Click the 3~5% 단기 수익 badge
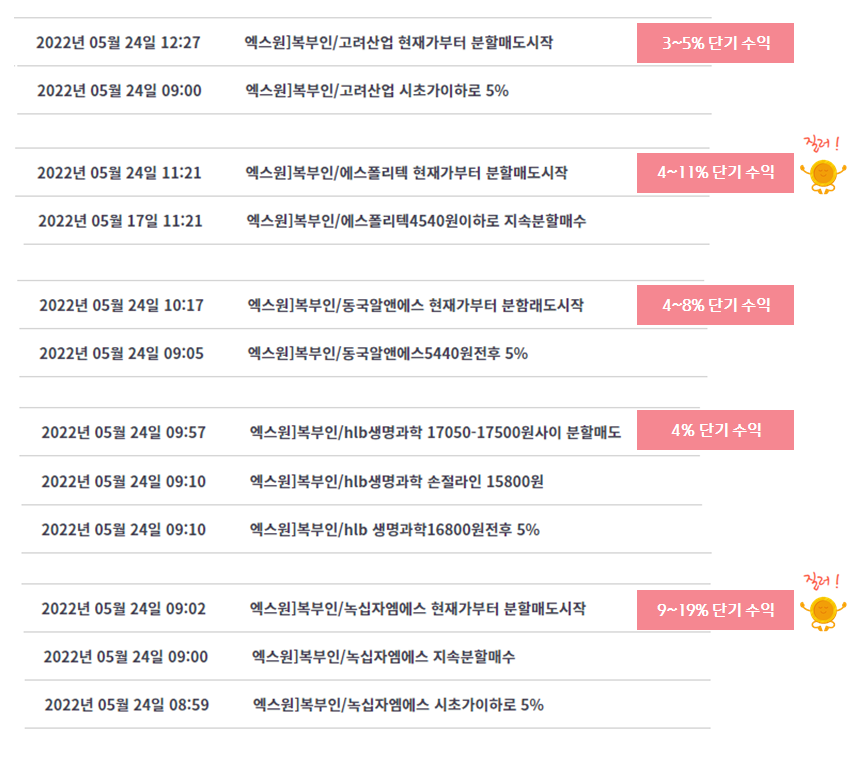The width and height of the screenshot is (868, 766). [715, 43]
